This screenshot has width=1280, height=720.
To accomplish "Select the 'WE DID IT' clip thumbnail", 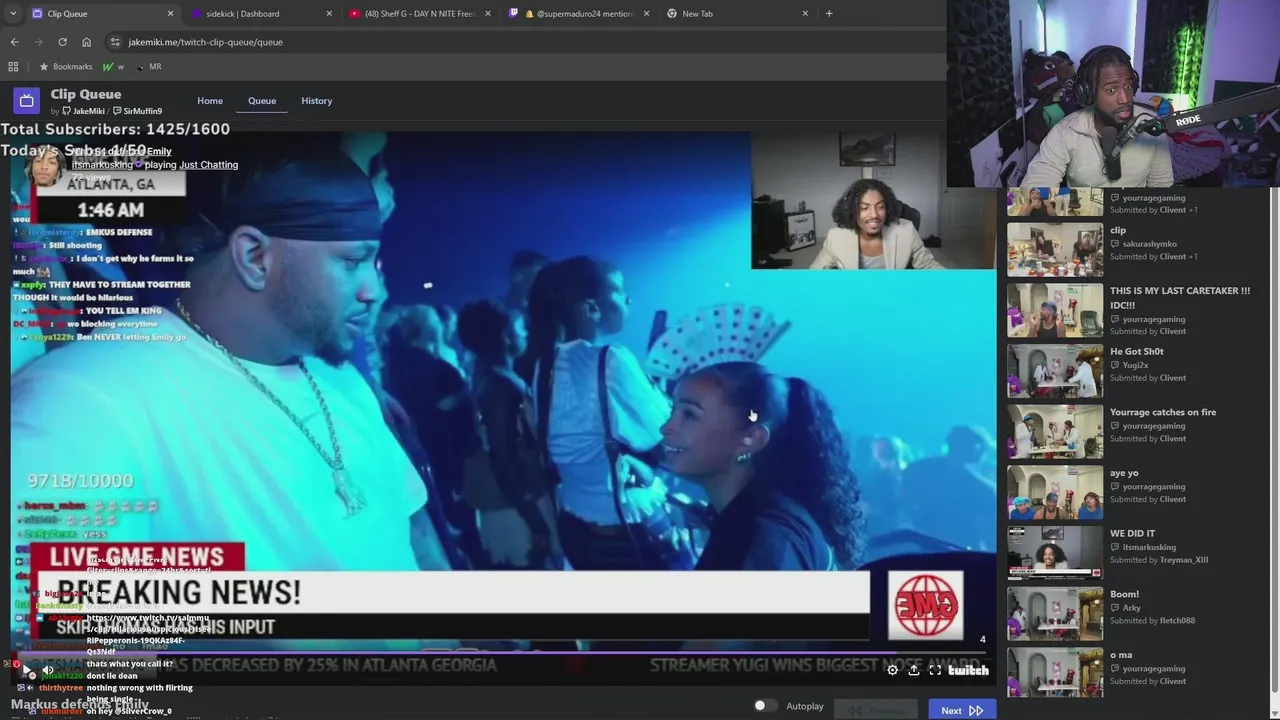I will (1055, 552).
